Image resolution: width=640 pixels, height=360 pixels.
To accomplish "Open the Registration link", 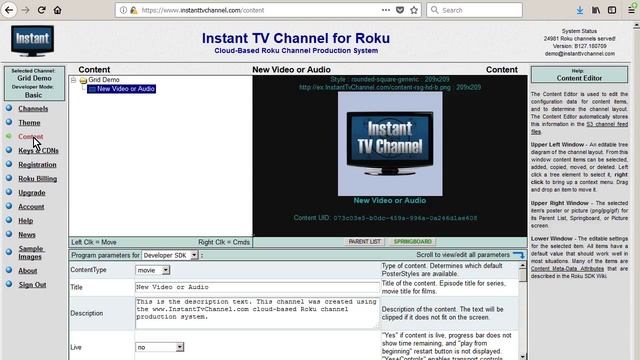I will click(x=37, y=164).
